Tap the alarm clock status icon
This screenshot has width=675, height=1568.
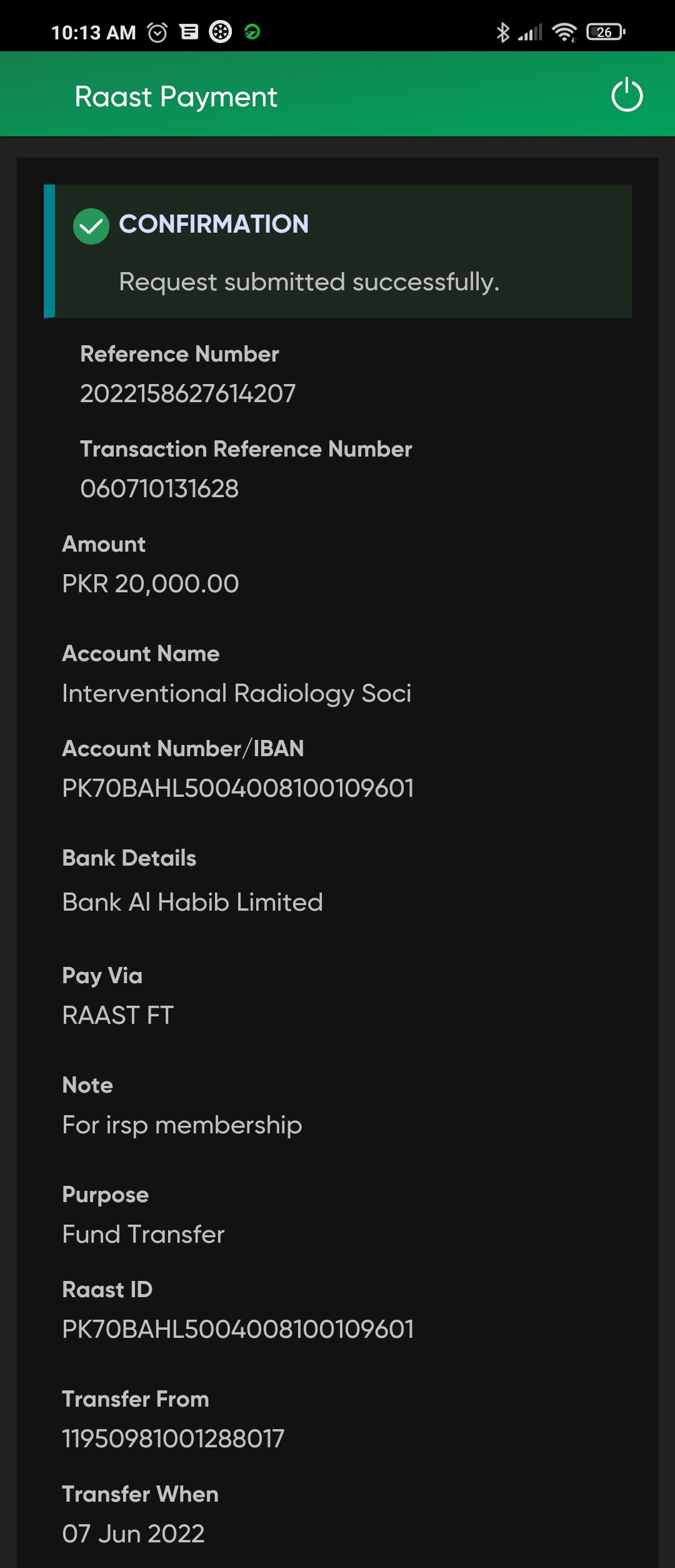tap(157, 32)
